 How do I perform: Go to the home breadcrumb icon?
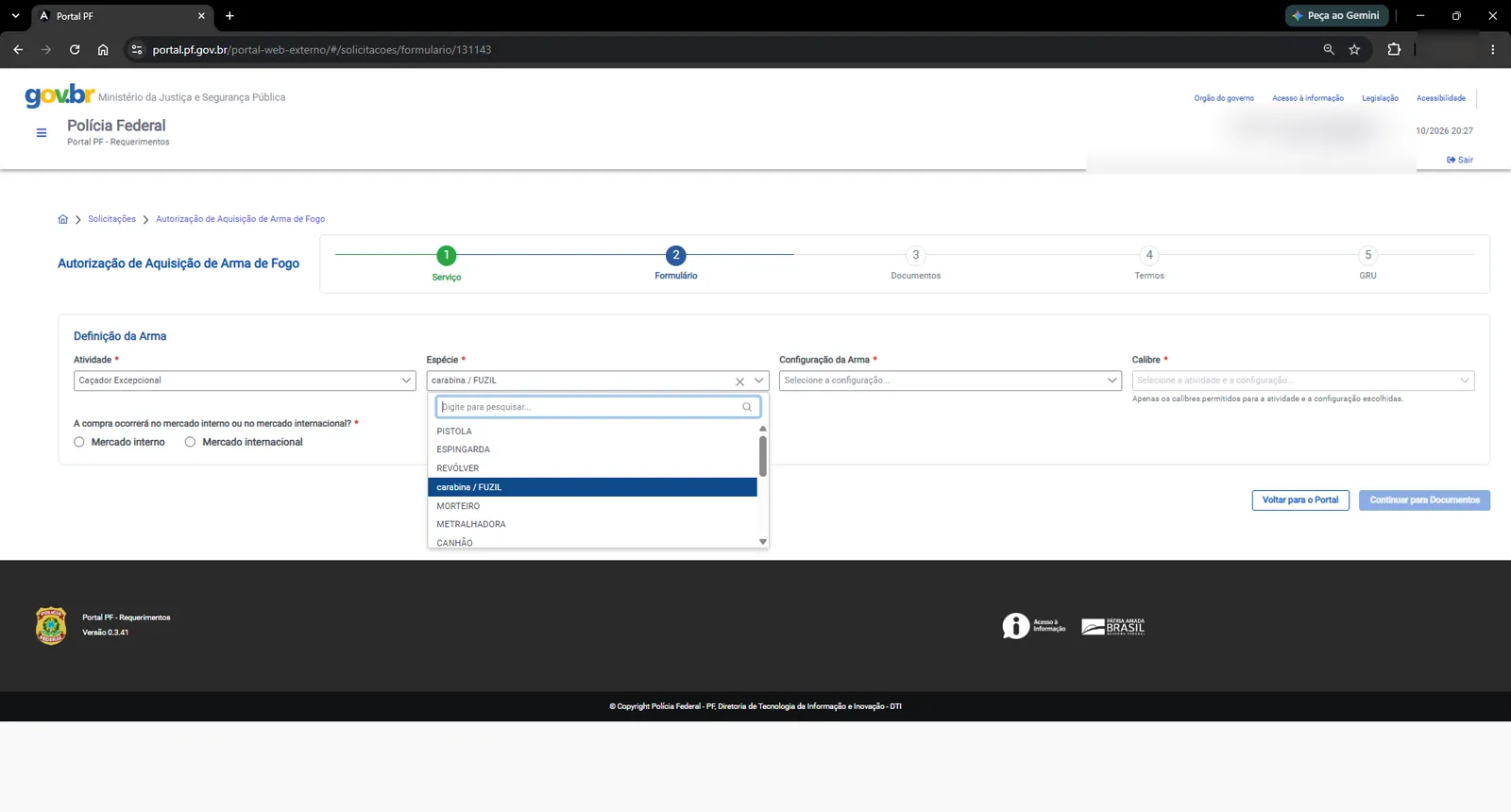point(62,219)
